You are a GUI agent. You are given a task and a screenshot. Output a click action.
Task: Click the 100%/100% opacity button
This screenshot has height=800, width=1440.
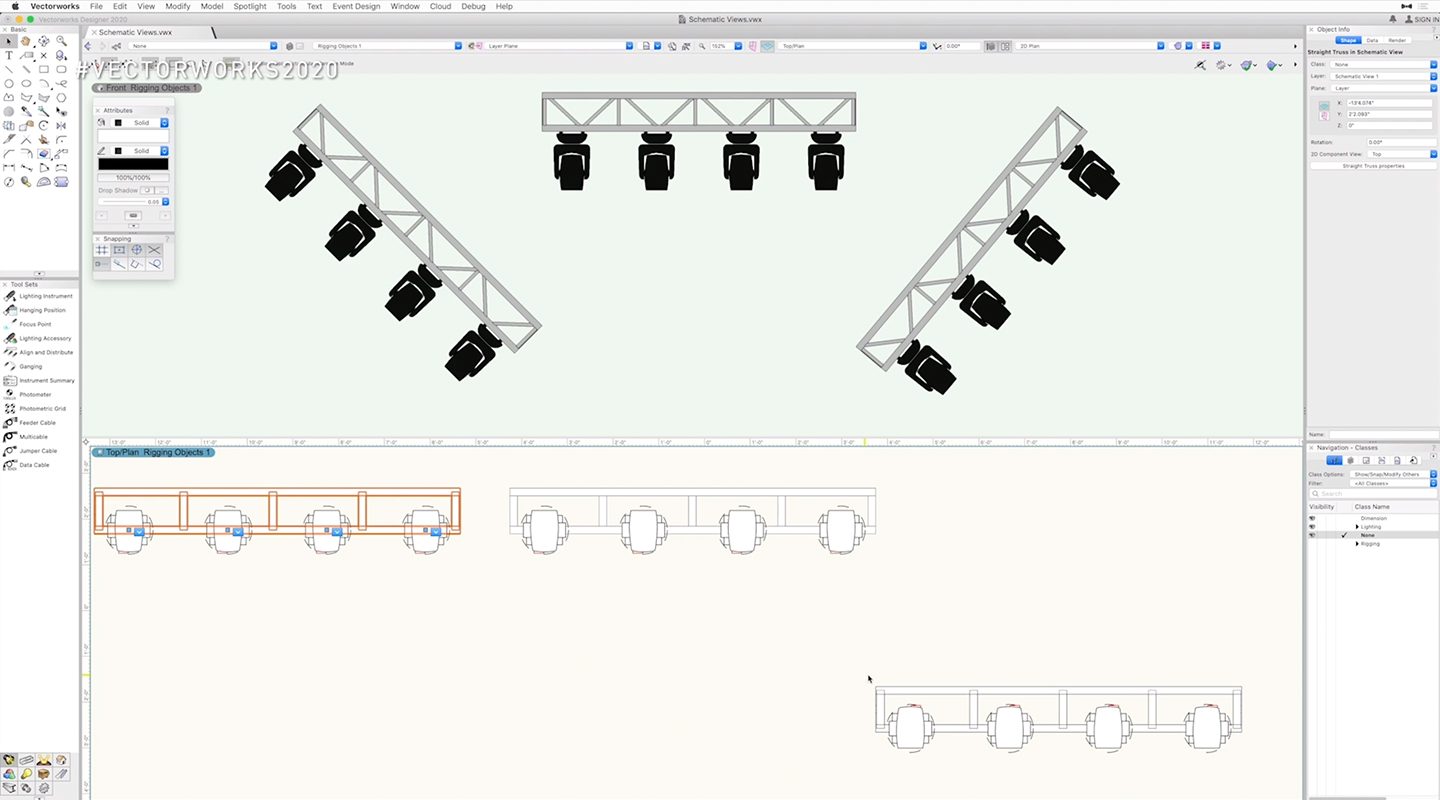(x=133, y=177)
